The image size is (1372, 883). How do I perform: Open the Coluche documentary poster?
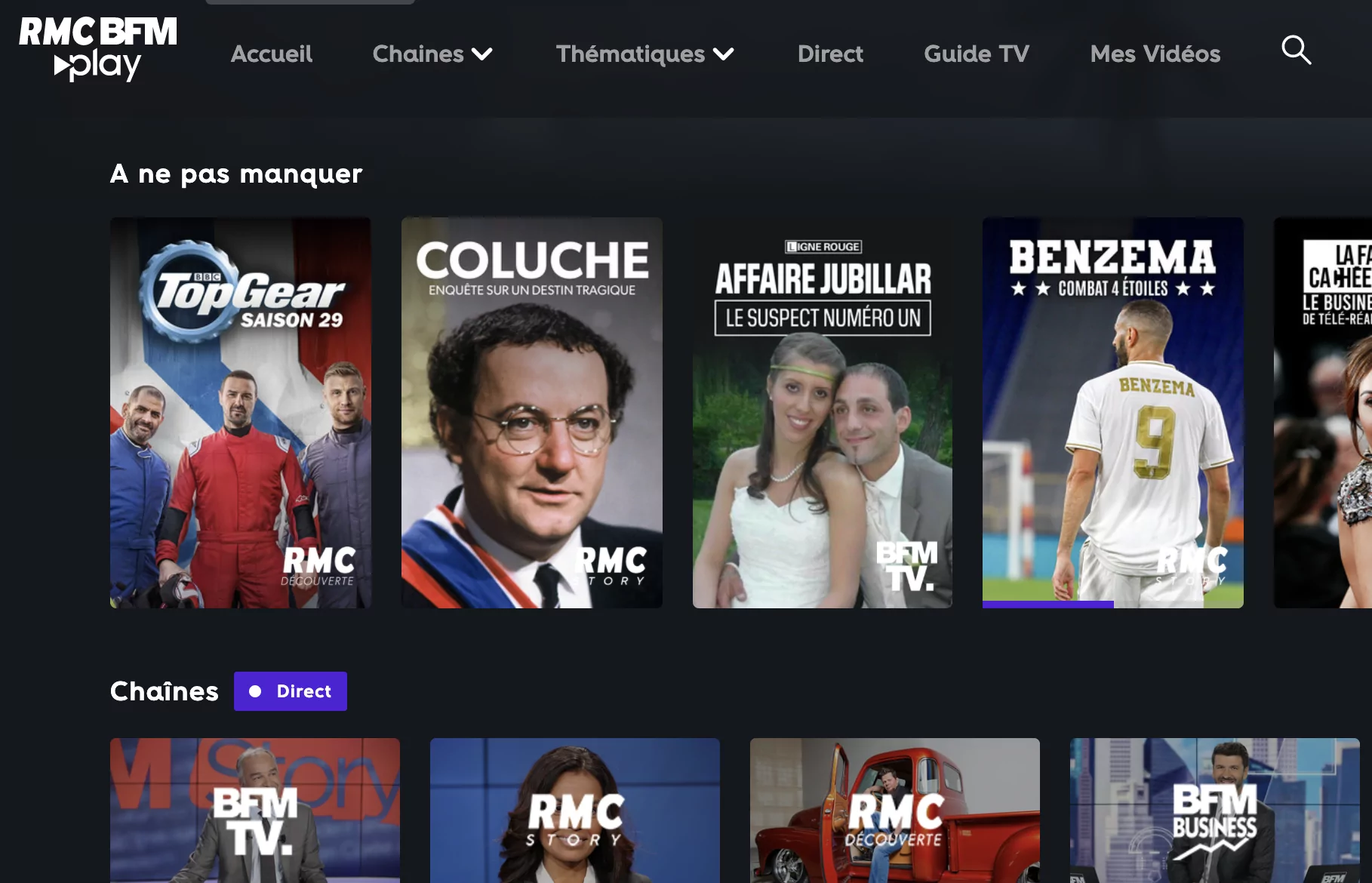tap(532, 413)
